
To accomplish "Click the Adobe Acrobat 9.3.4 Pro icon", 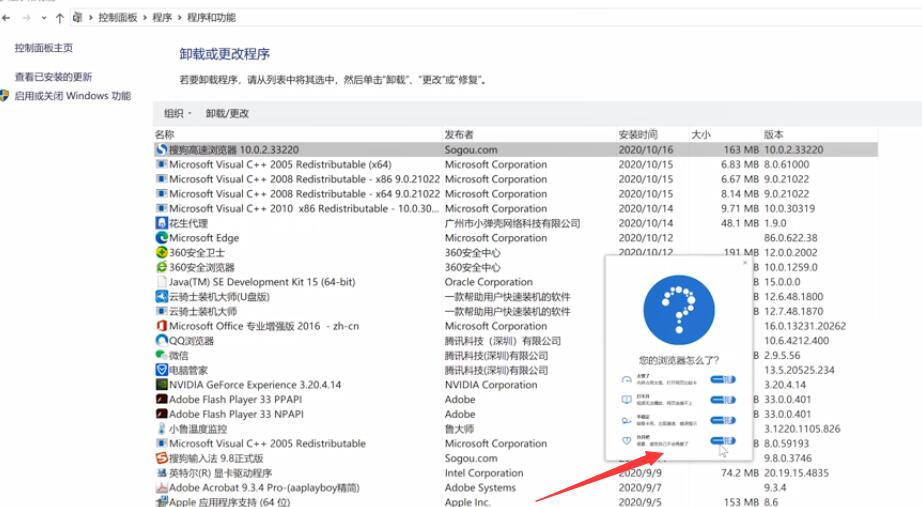I will (x=162, y=488).
